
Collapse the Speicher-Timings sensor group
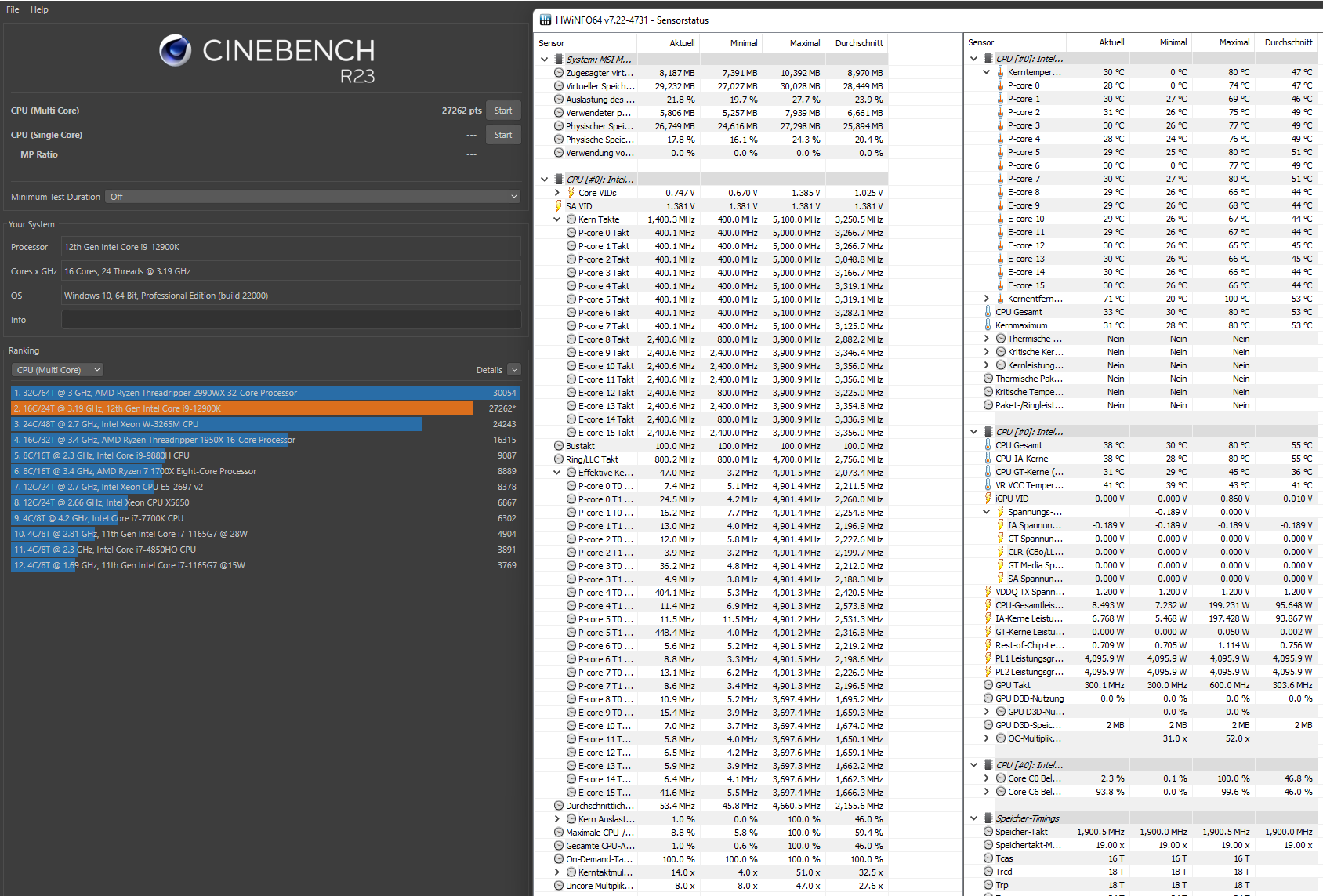tap(974, 818)
